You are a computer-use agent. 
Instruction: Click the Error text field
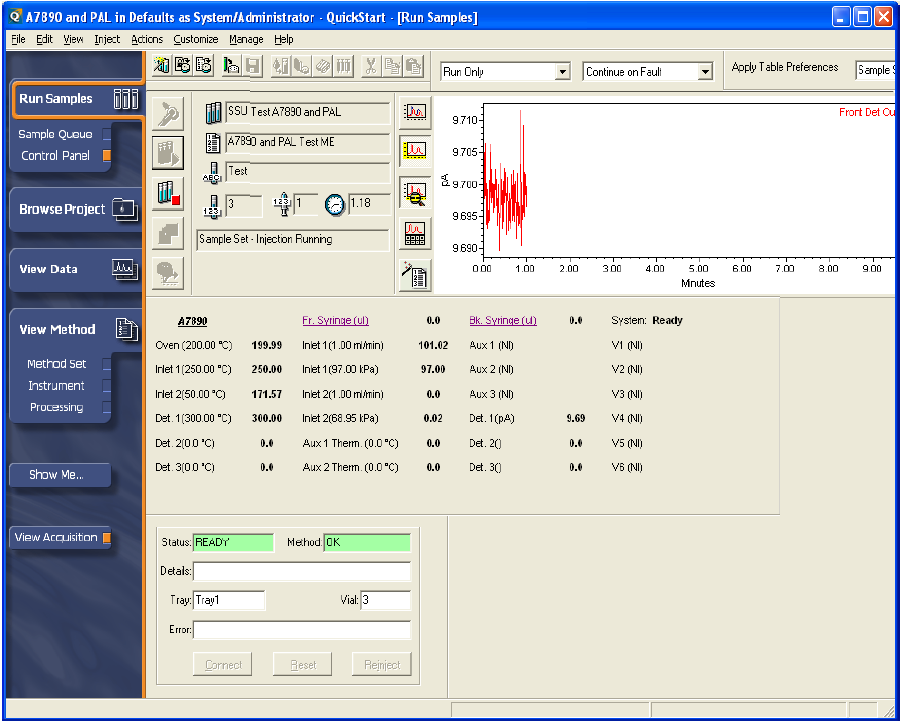(x=302, y=630)
